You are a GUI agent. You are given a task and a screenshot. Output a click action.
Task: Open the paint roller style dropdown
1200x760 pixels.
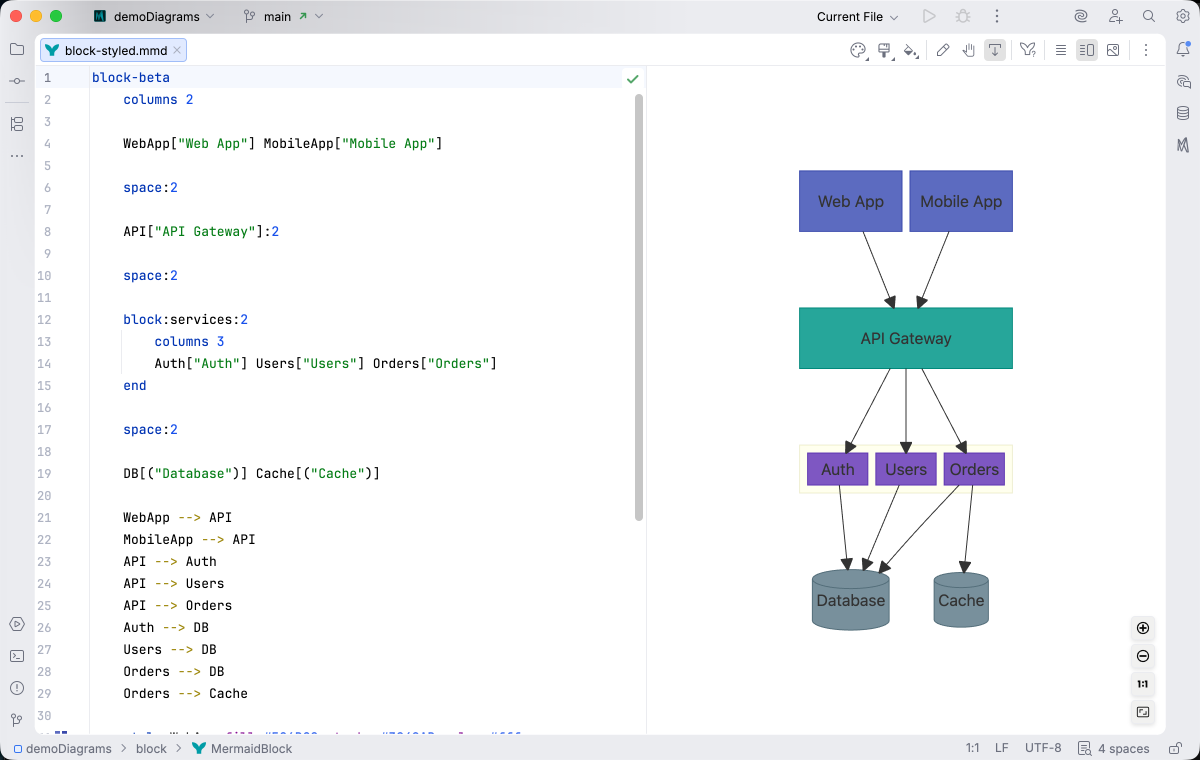[x=884, y=50]
